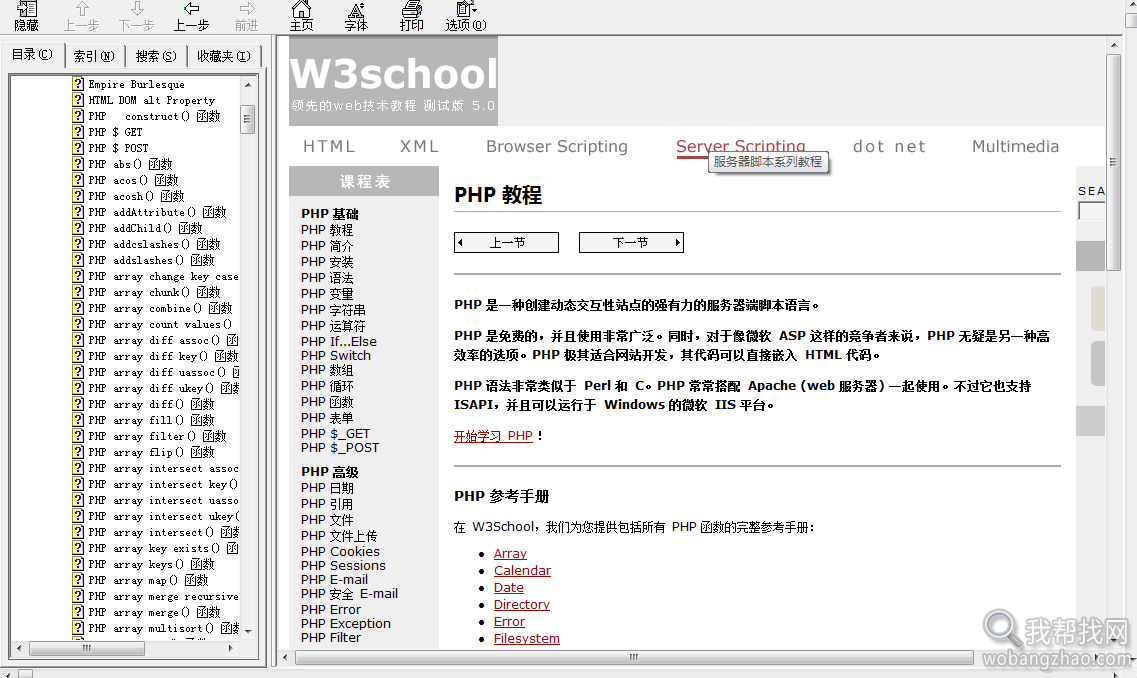Open the Multimedia section
This screenshot has width=1137, height=678.
[x=1015, y=146]
